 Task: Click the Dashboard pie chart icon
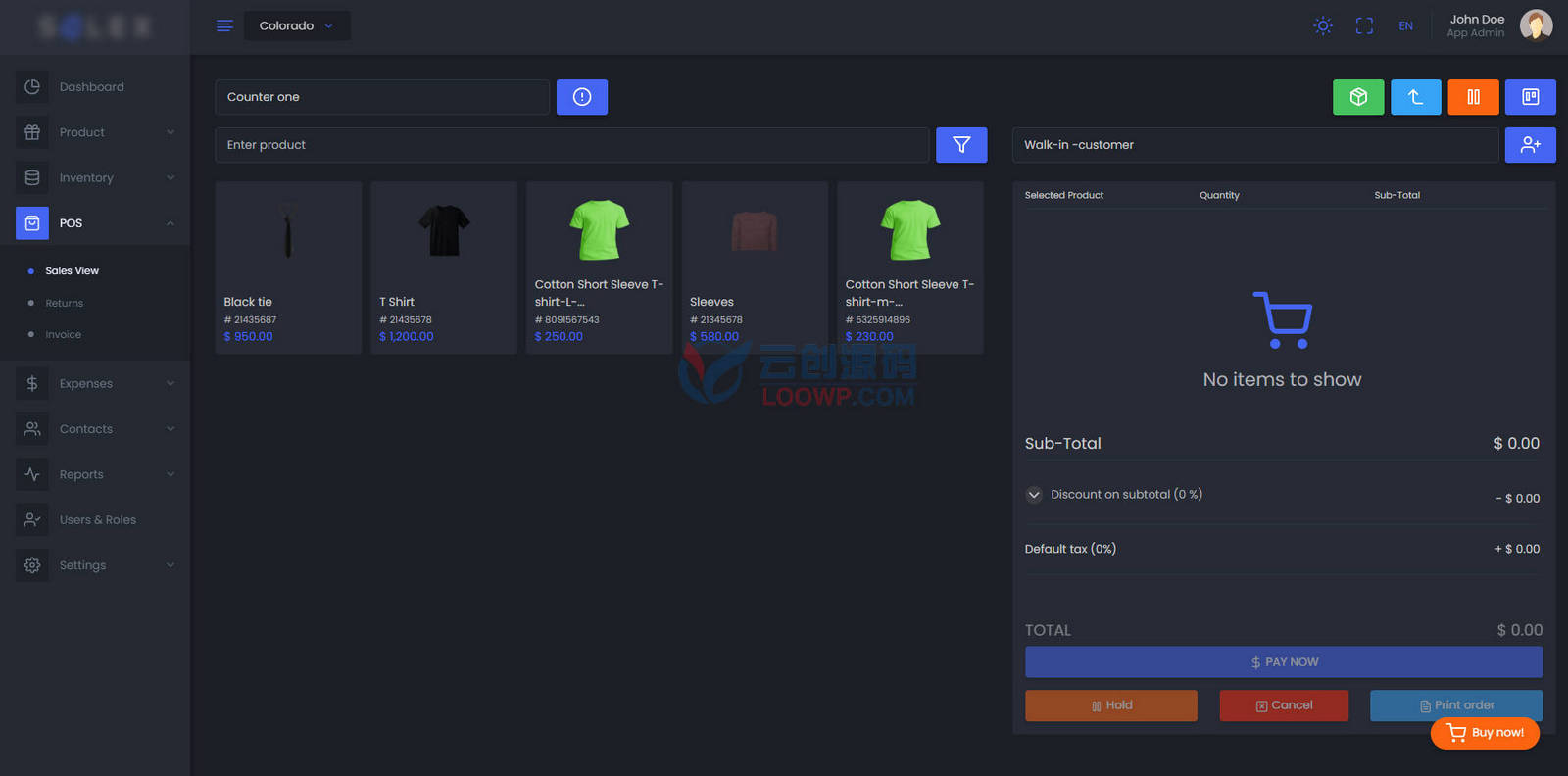point(32,87)
